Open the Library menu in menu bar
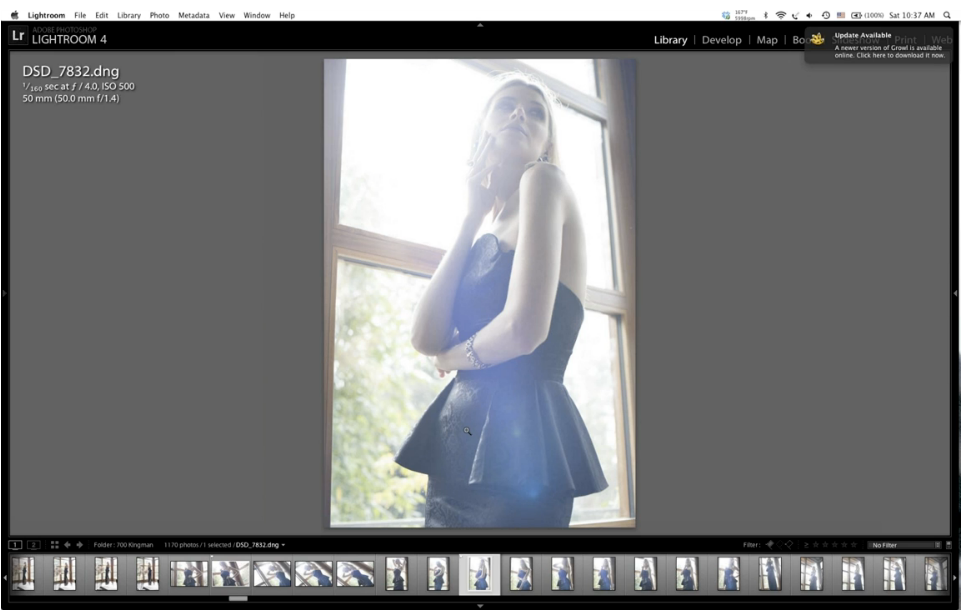This screenshot has height=610, width=961. coord(129,15)
